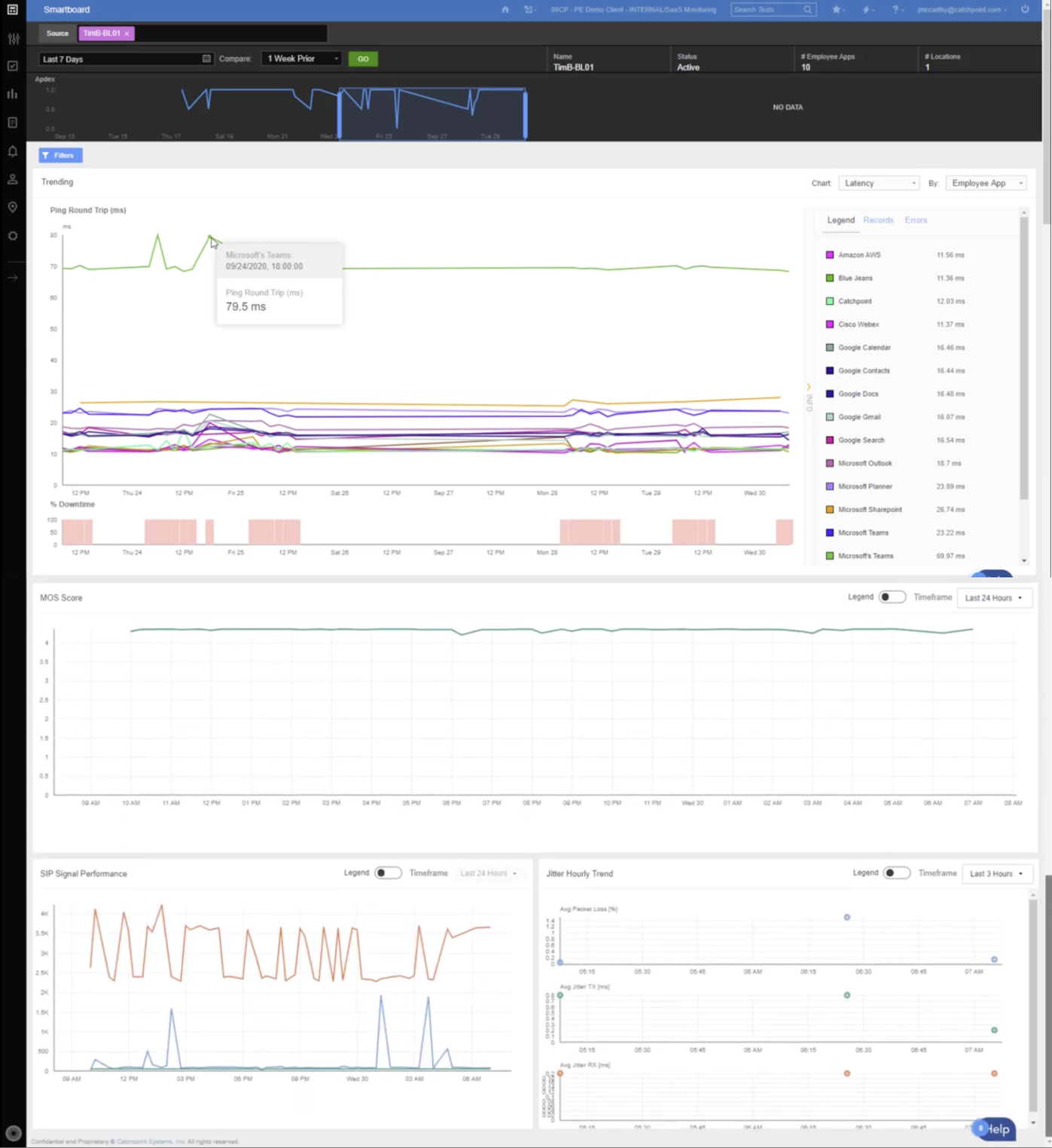The height and width of the screenshot is (1148, 1052).
Task: Open the user profile icon in sidebar
Action: [12, 179]
